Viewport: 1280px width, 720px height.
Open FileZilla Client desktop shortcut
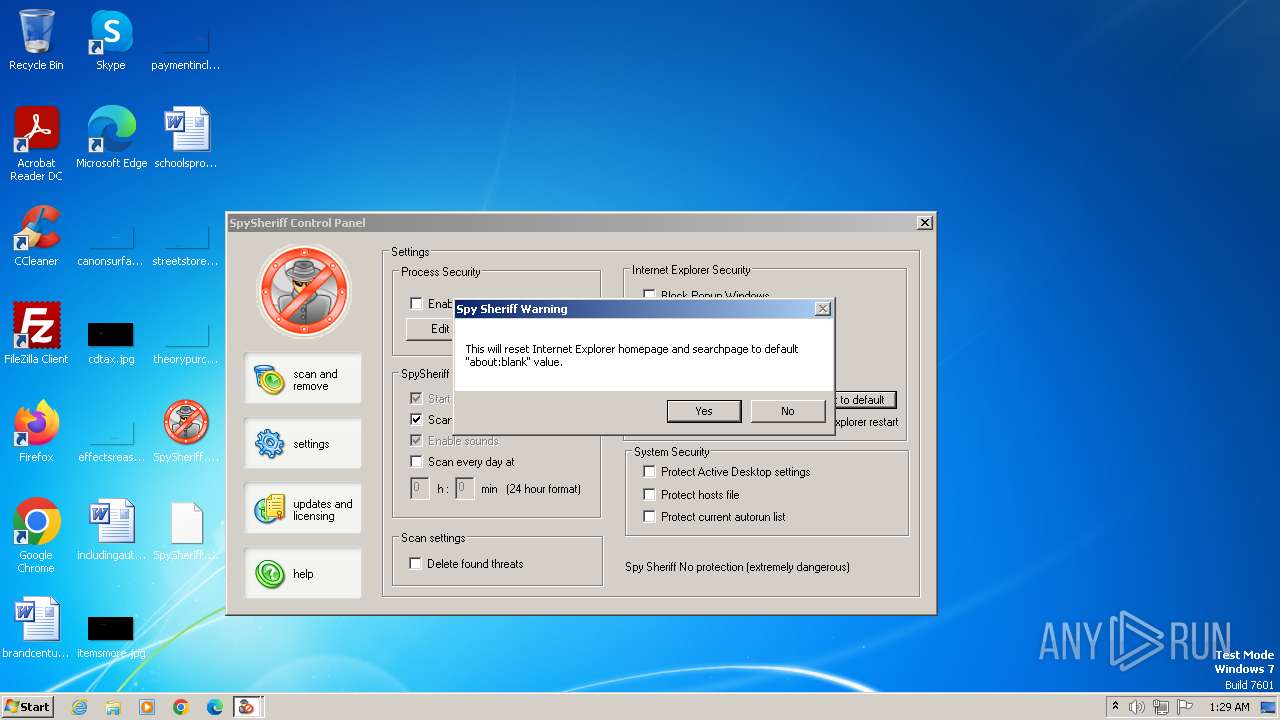(x=36, y=333)
